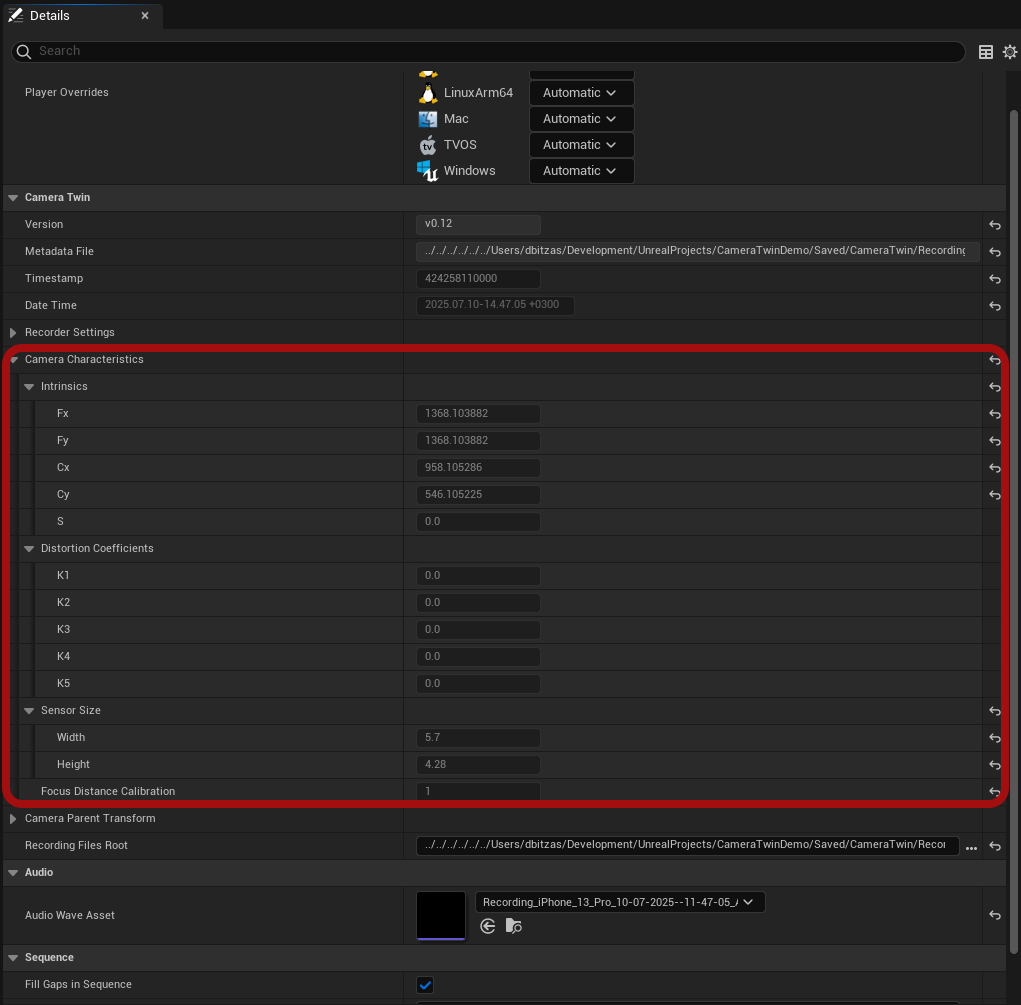Browse to the audio asset in Content Browser
This screenshot has width=1021, height=1005.
point(513,926)
